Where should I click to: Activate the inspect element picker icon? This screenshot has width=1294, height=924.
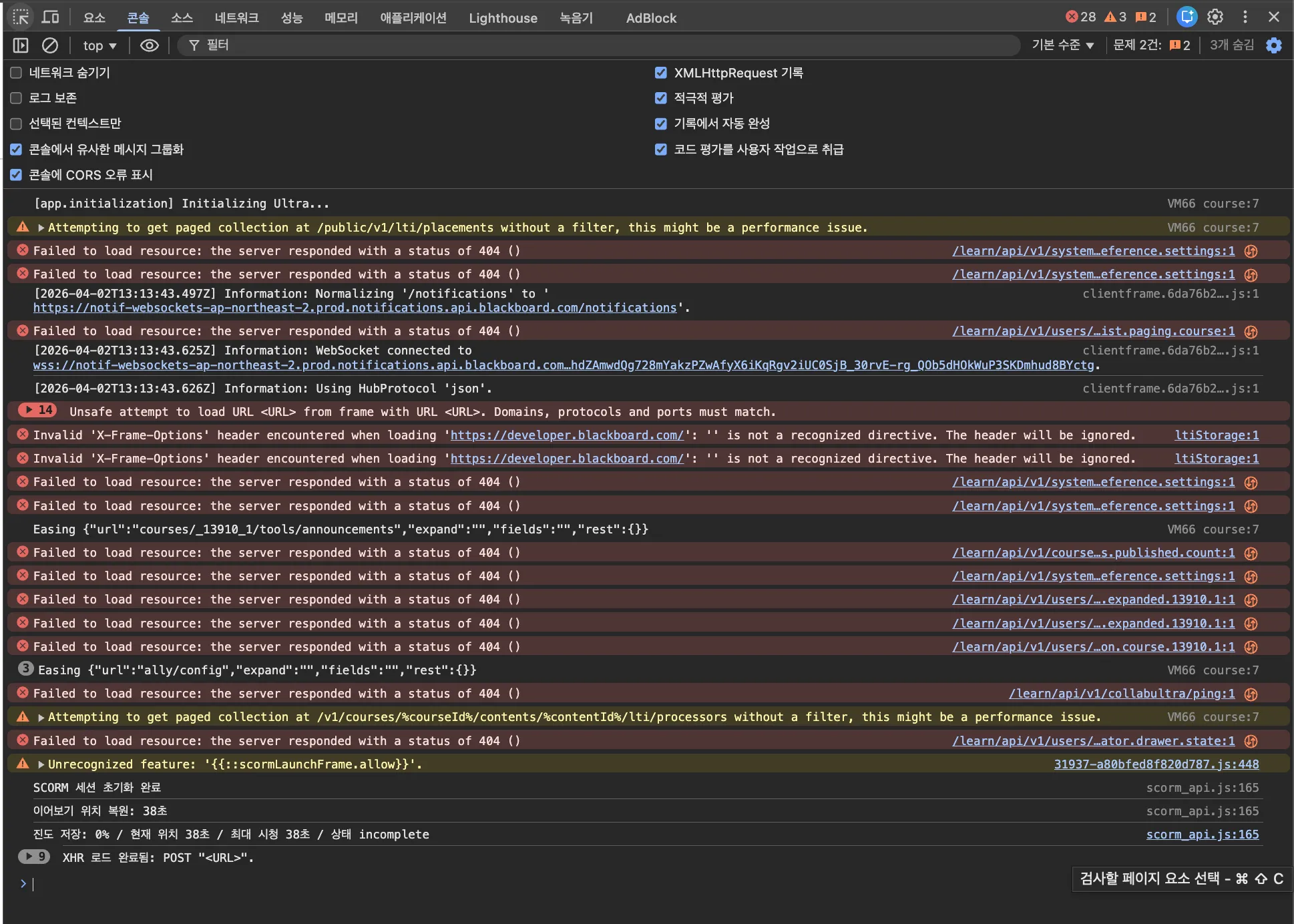click(x=21, y=17)
